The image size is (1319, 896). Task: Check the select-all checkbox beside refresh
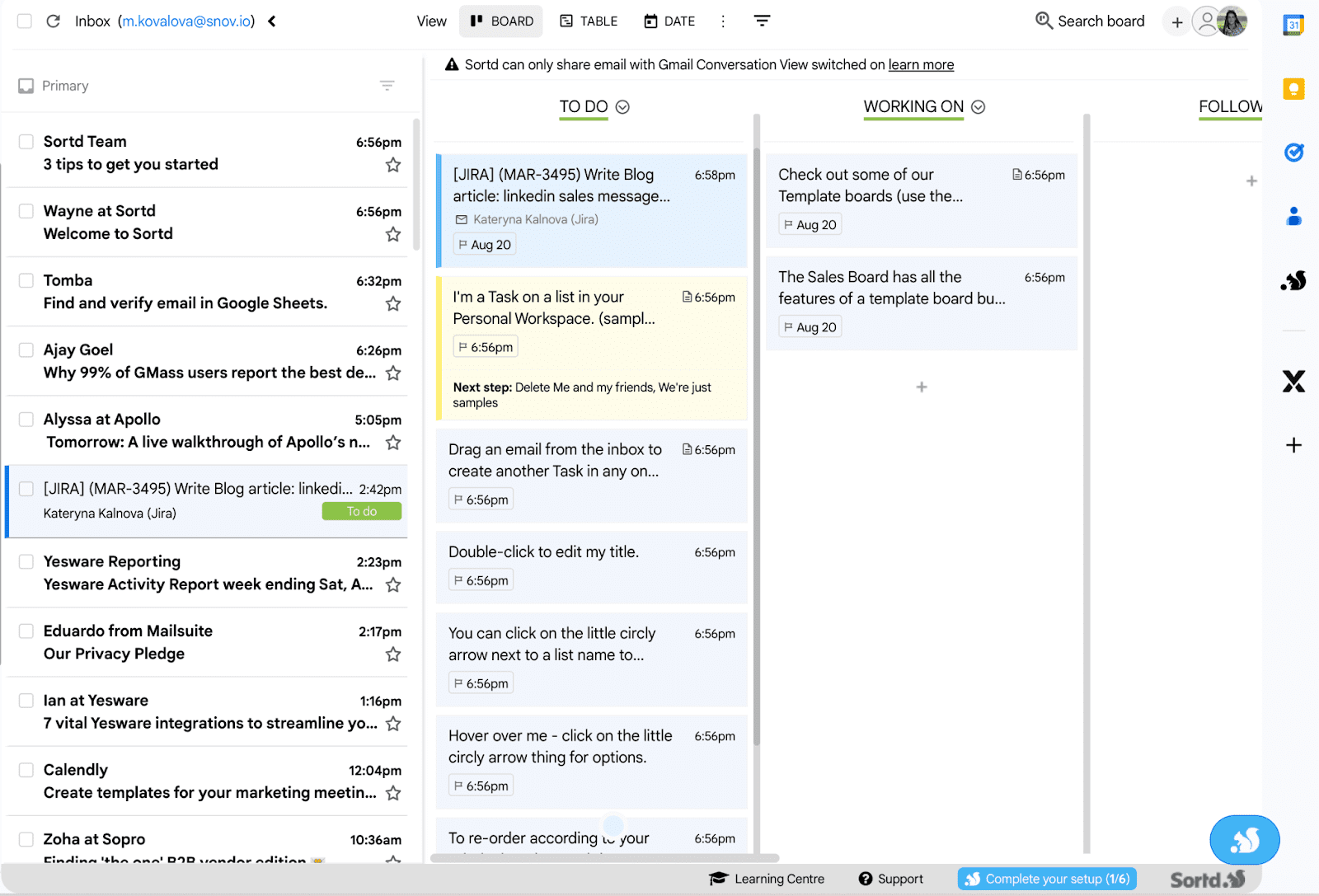[25, 21]
